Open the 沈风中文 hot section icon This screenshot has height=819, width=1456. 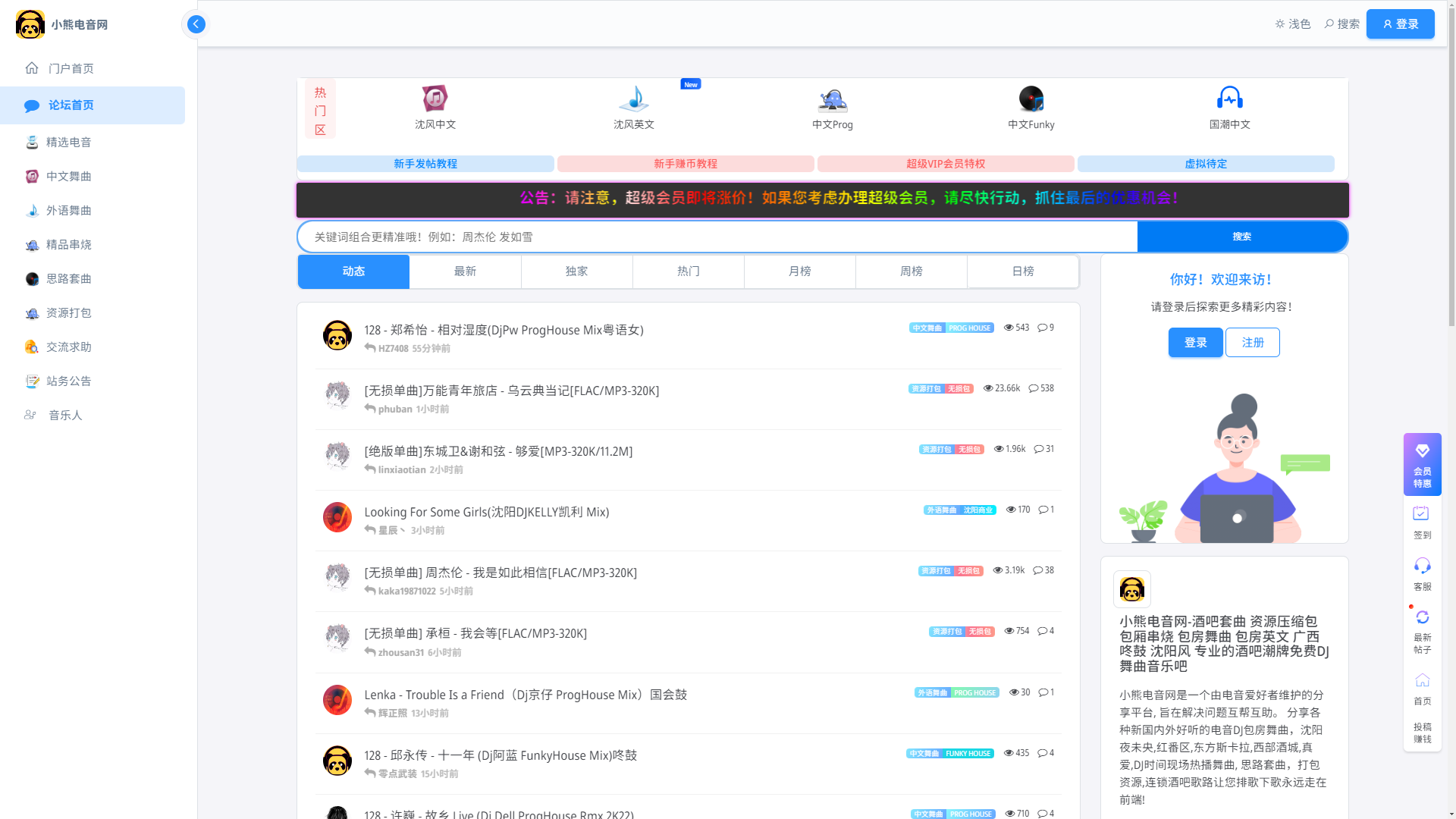click(435, 99)
